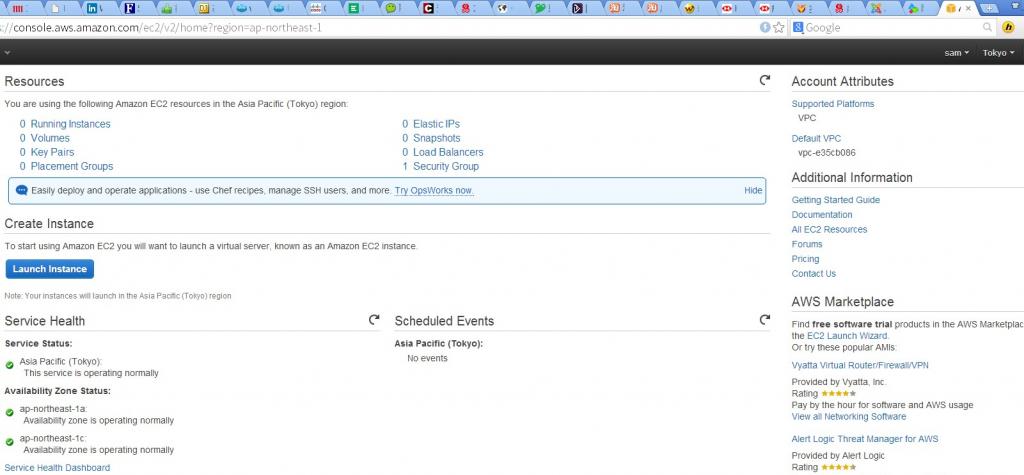Open the Service Health Dashboard link
1024x475 pixels.
[x=57, y=468]
